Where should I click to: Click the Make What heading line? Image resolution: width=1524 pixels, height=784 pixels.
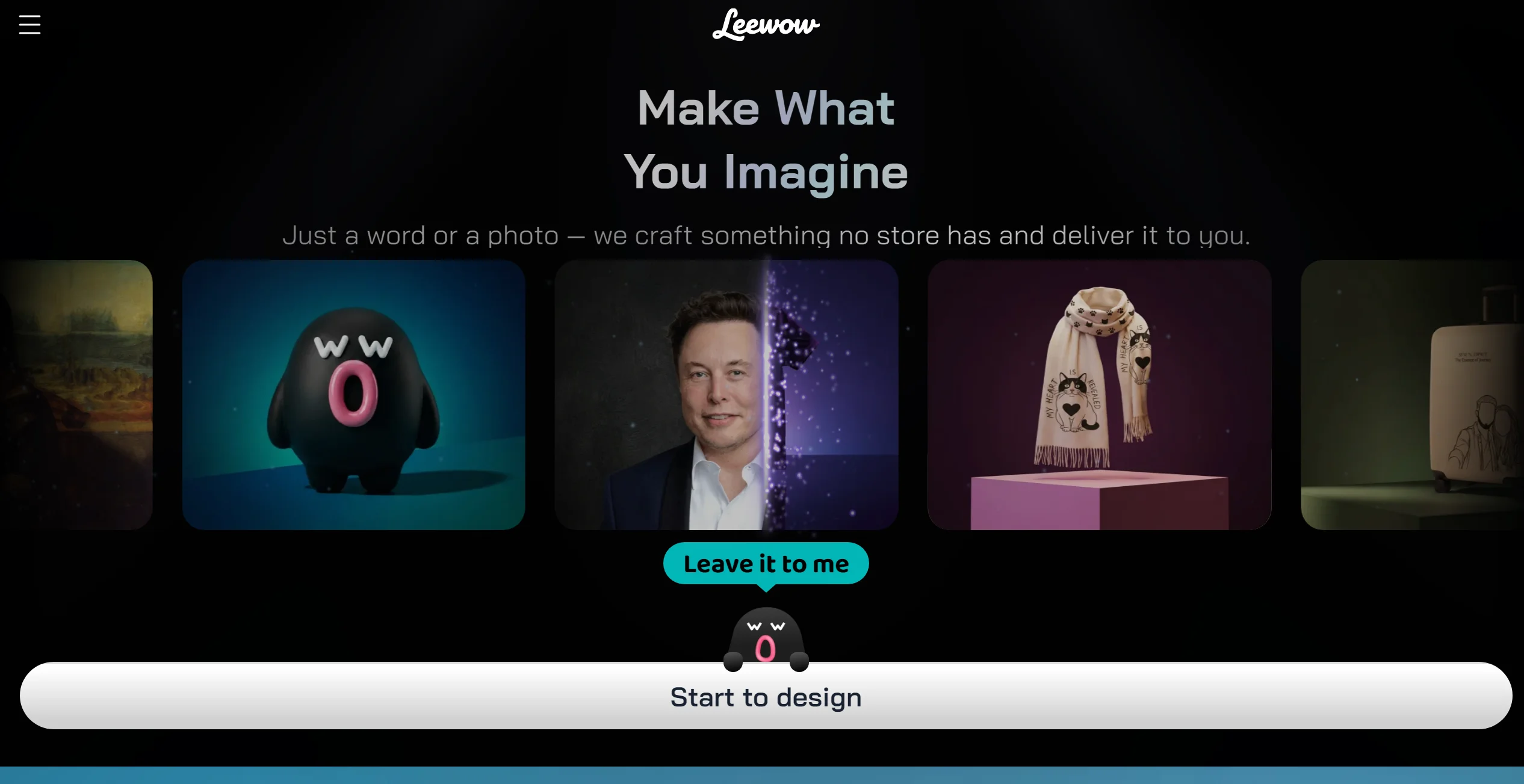tap(766, 108)
